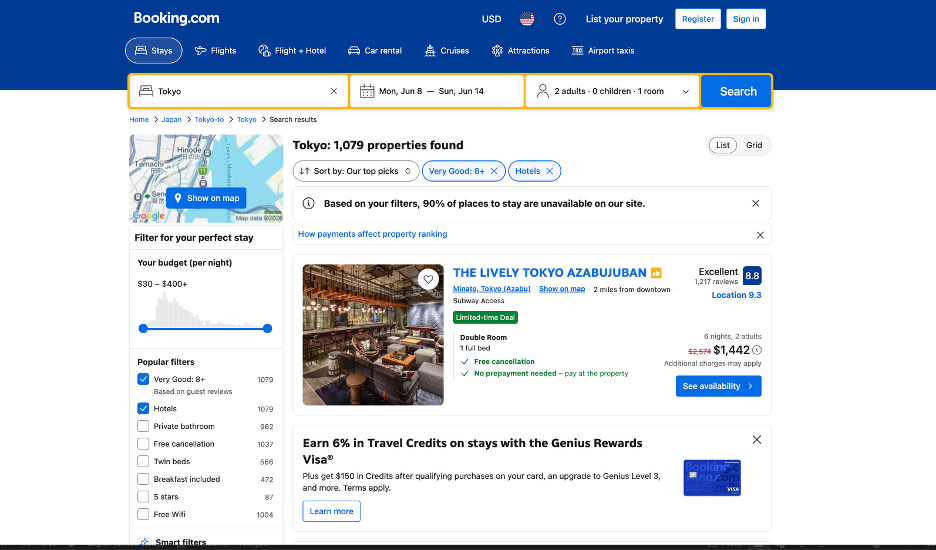Open How payments affect property ranking link

point(372,234)
